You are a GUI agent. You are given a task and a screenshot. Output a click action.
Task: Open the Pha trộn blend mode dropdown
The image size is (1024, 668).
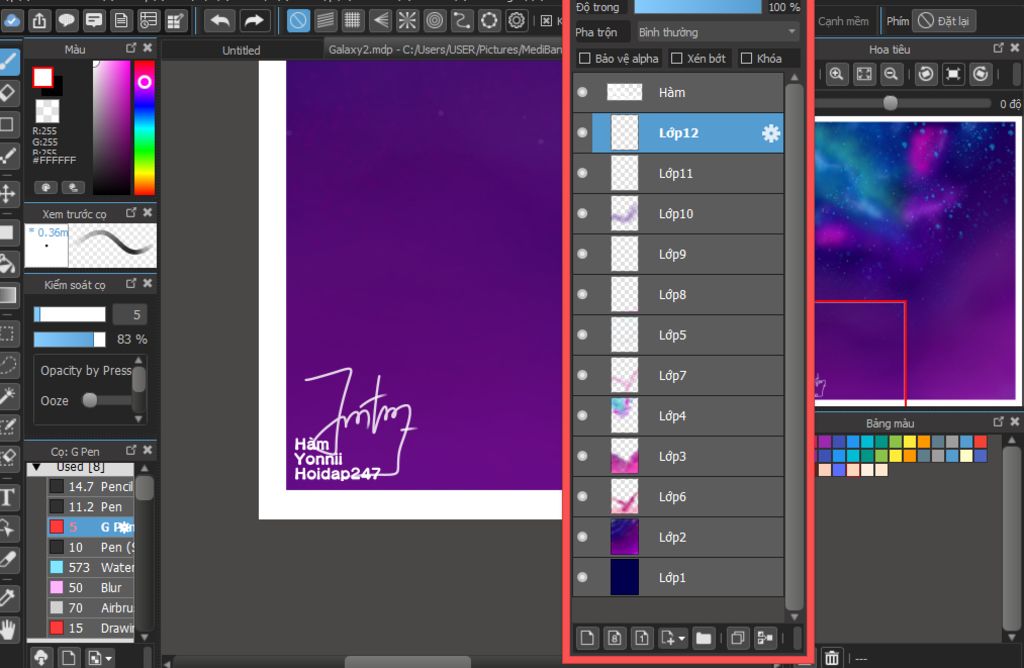pos(717,32)
